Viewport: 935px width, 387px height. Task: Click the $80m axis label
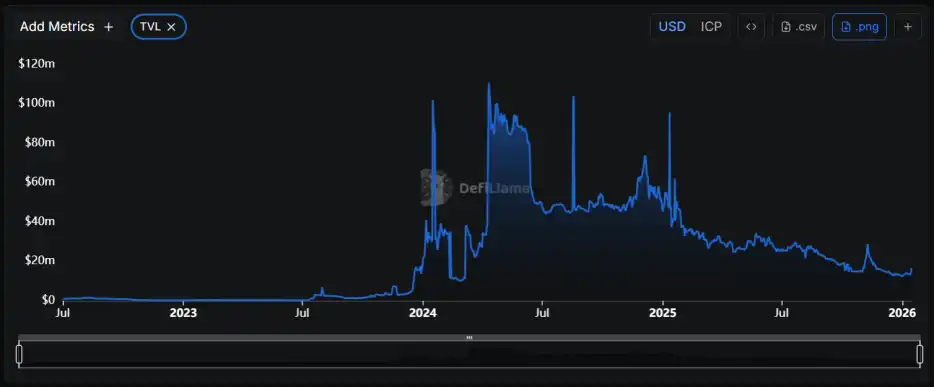coord(39,142)
